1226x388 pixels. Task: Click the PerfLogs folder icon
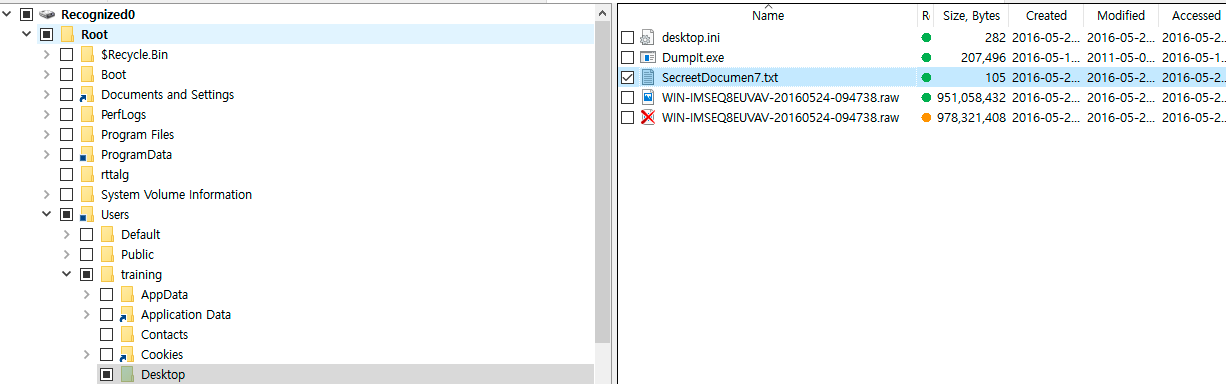coord(87,115)
